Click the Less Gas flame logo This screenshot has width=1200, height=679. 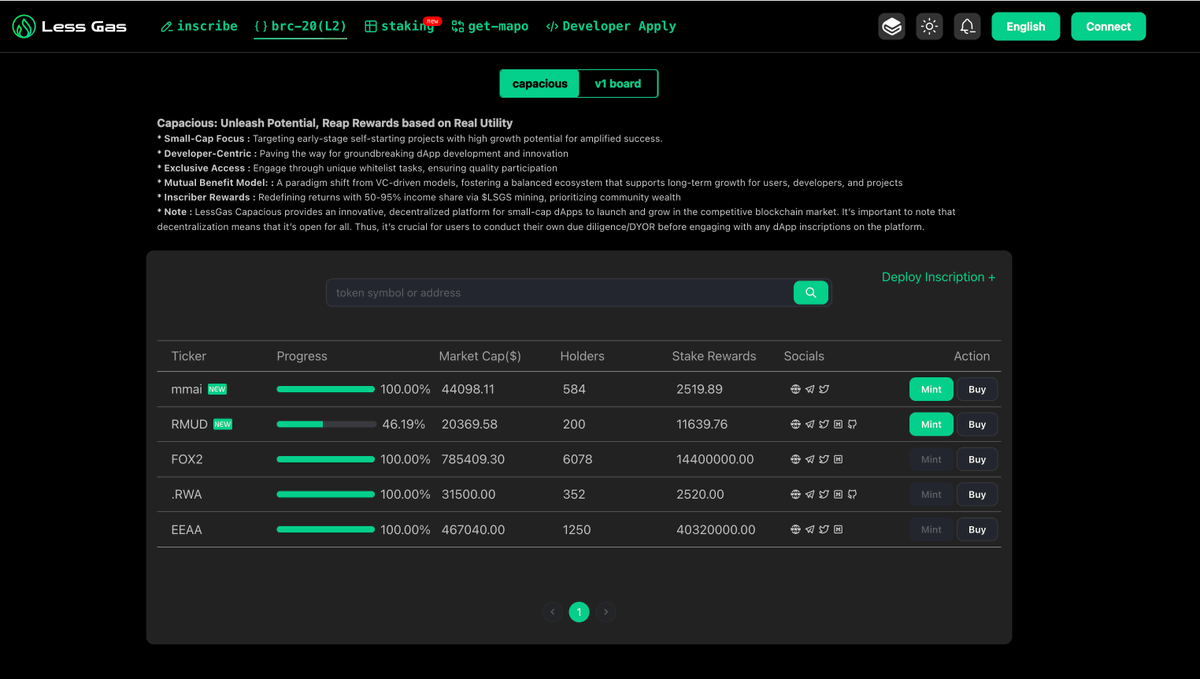tap(23, 27)
